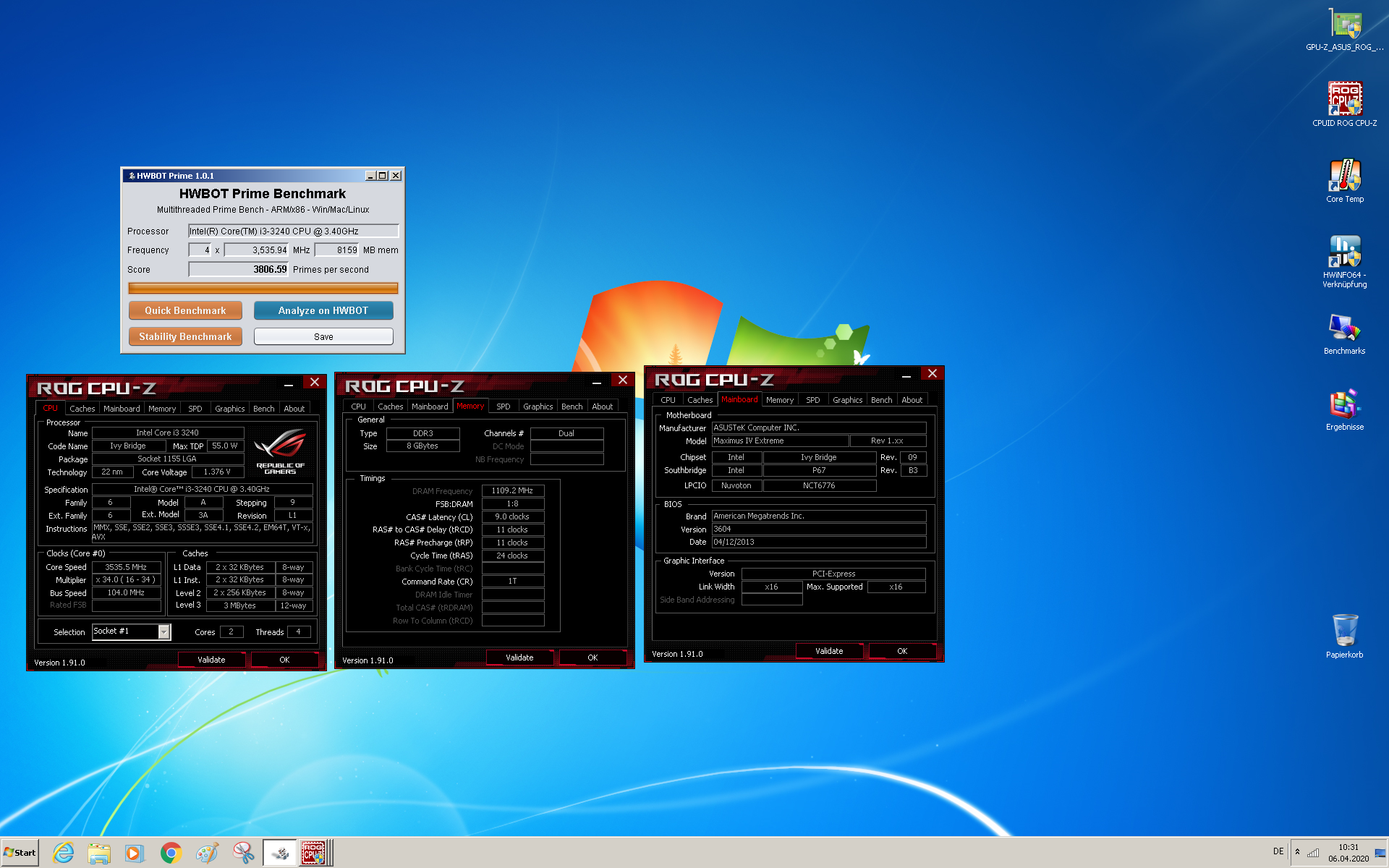Click the Processor name field in HWBOT

click(293, 231)
